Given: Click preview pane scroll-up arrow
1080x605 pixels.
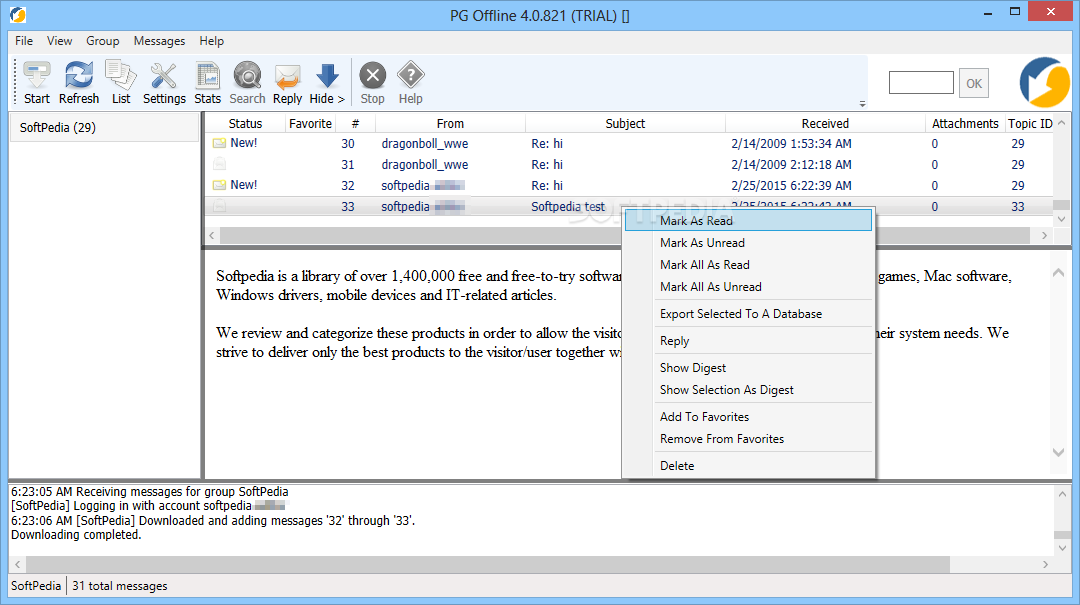Looking at the screenshot, I should point(1059,273).
